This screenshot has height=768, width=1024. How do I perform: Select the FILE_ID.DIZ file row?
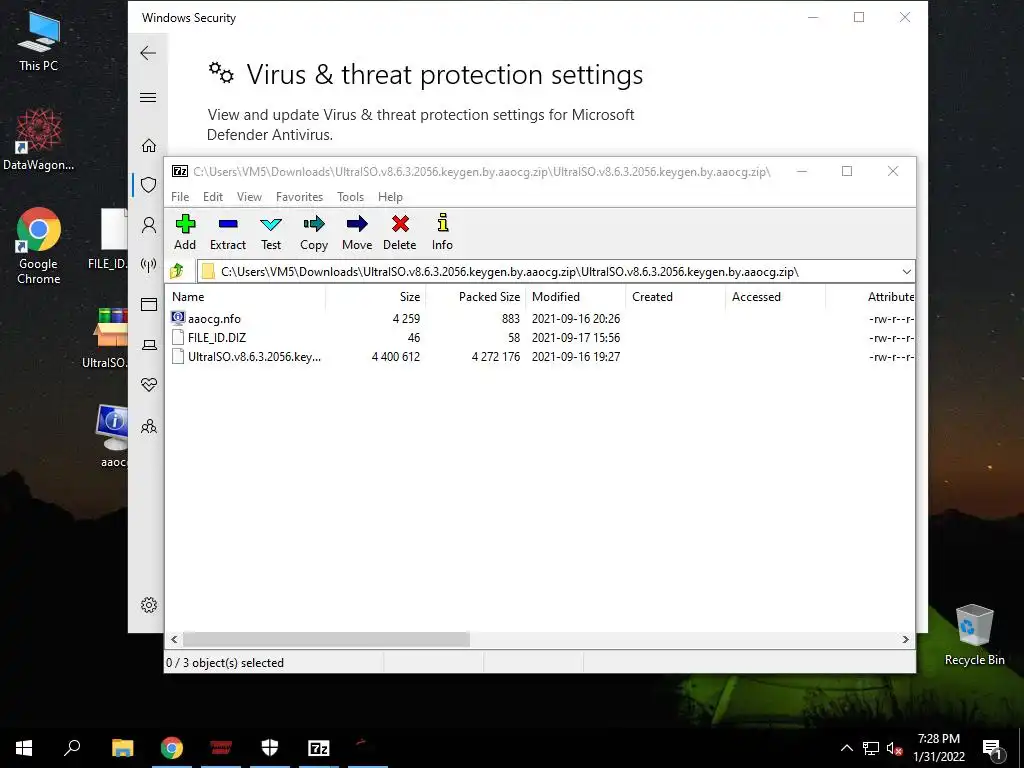click(540, 338)
